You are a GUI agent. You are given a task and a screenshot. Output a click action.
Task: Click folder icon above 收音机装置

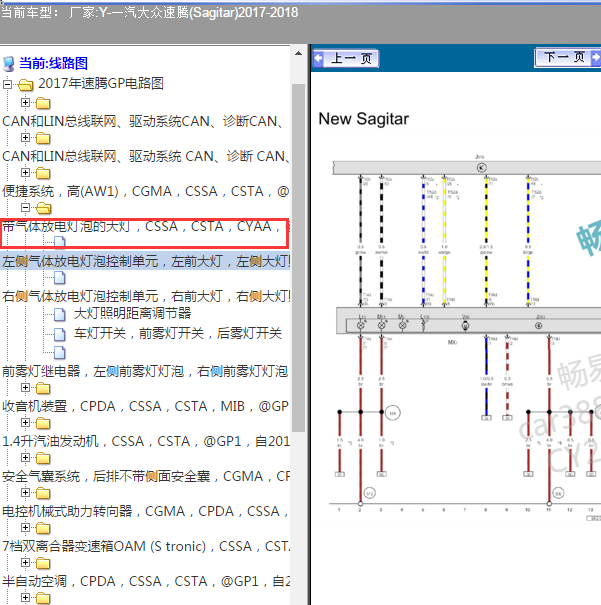(x=43, y=388)
